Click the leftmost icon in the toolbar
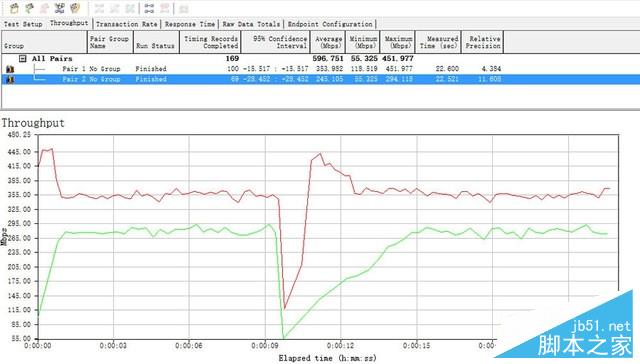The height and width of the screenshot is (364, 640). pos(14,8)
